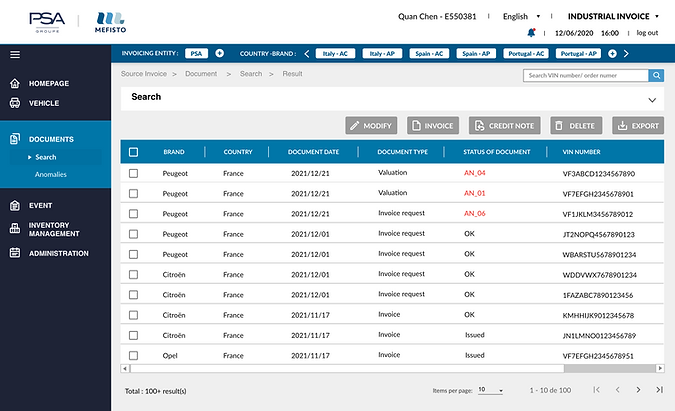
Task: Open the English language dropdown
Action: (521, 16)
